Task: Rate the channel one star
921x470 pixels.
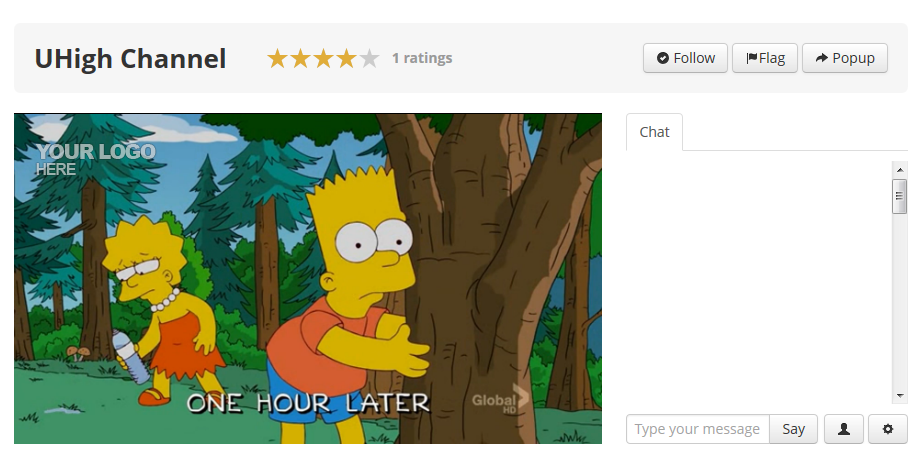Action: [x=277, y=58]
